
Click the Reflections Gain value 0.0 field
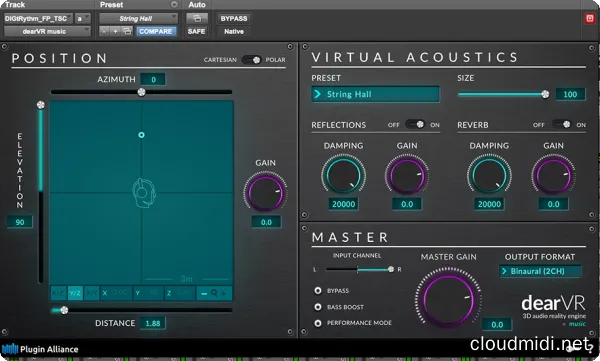coord(407,204)
